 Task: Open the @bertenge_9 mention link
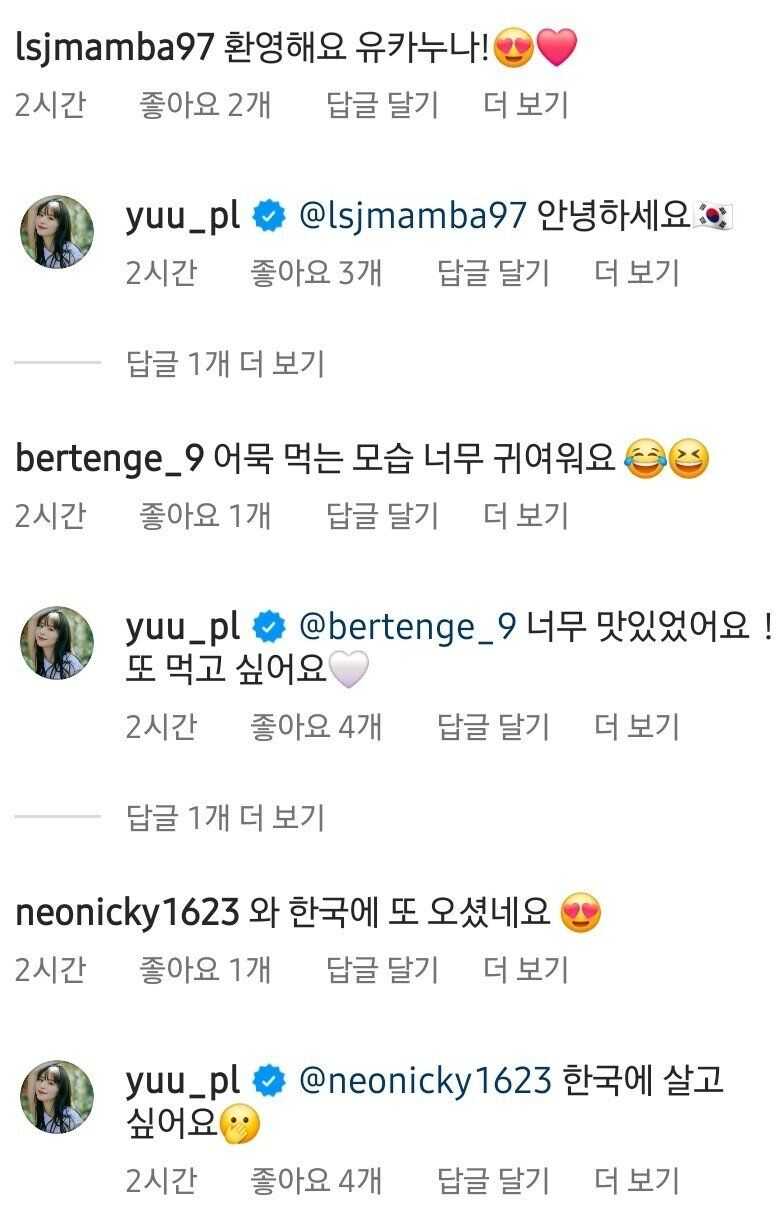click(408, 628)
